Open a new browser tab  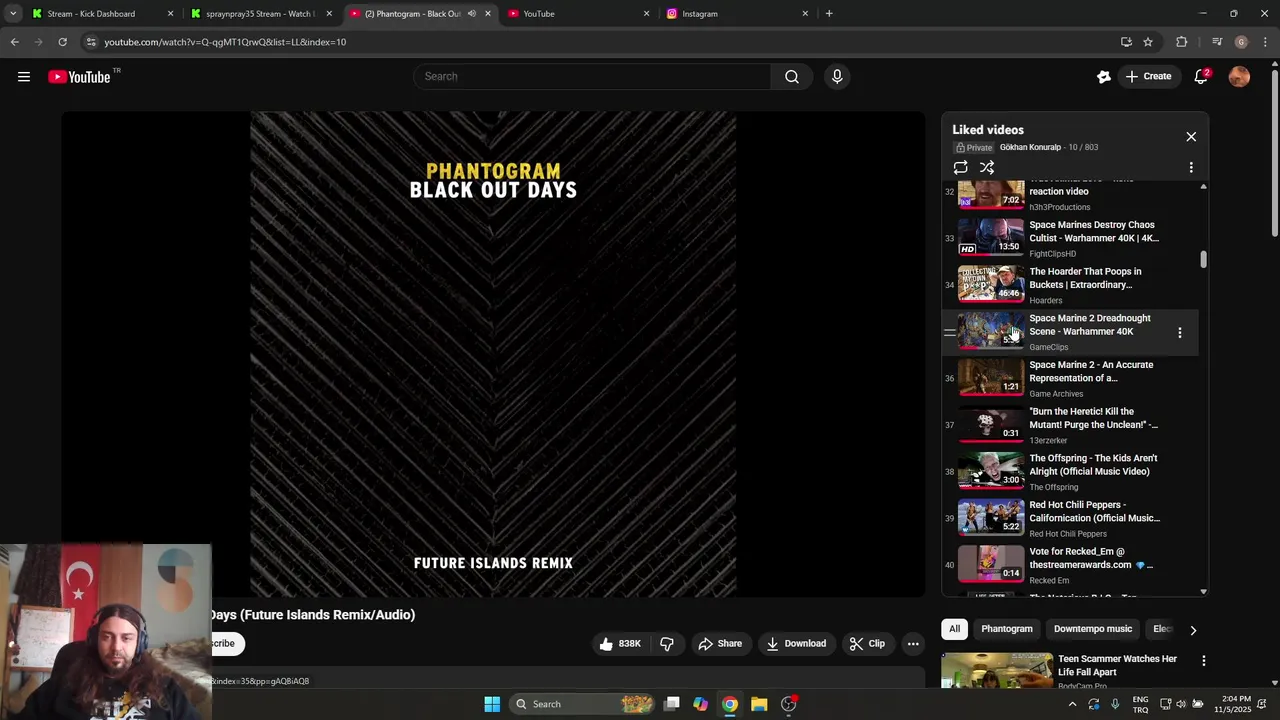point(829,14)
